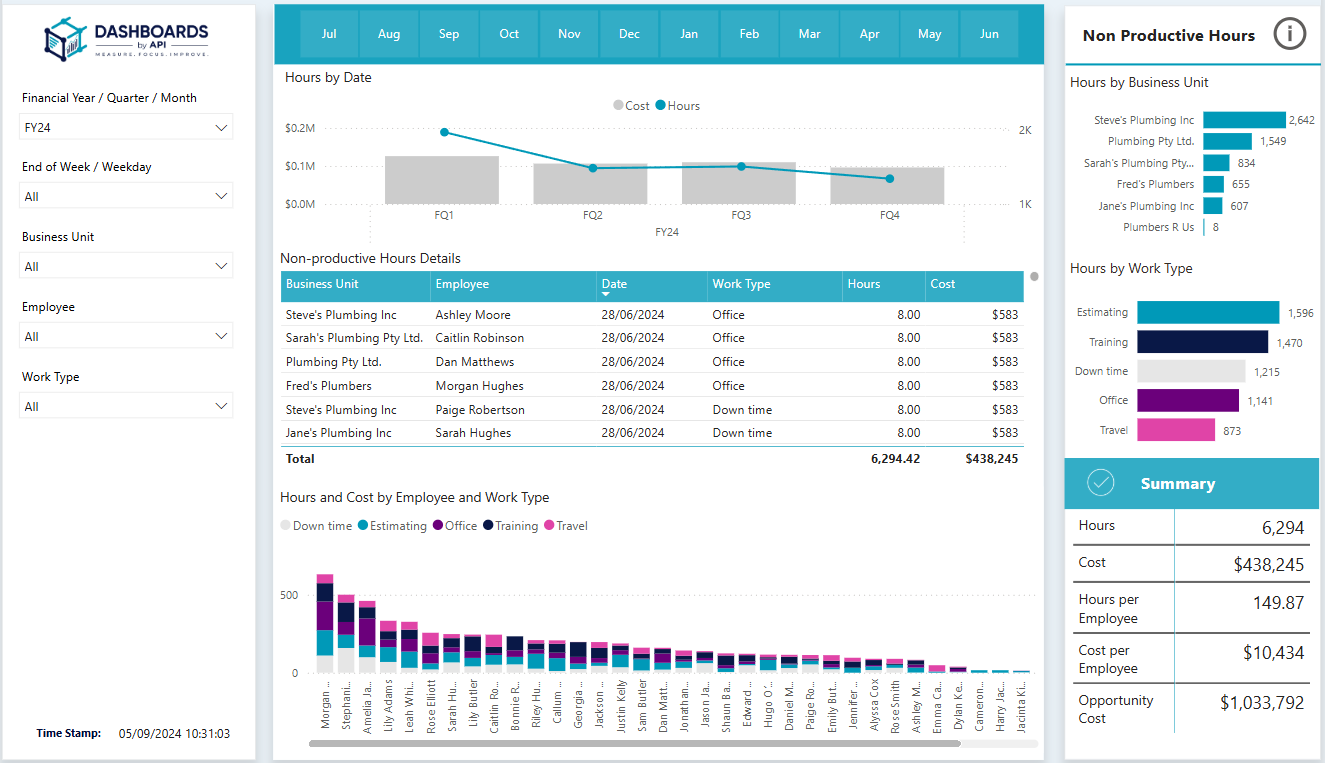This screenshot has height=763, width=1325.
Task: Open End of Week / Weekday dropdown
Action: (x=127, y=197)
